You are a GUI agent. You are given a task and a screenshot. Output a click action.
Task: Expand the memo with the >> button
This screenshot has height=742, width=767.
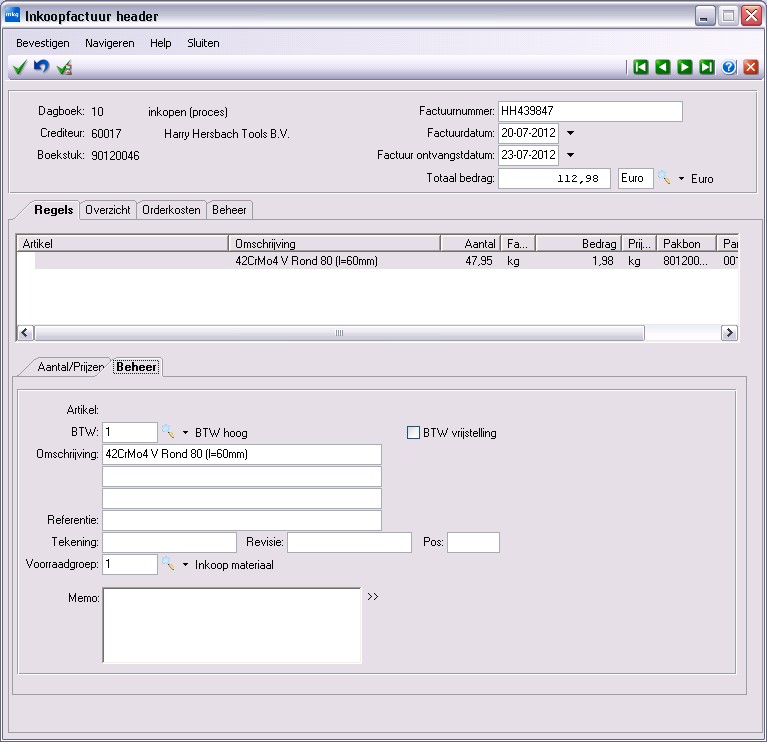373,597
